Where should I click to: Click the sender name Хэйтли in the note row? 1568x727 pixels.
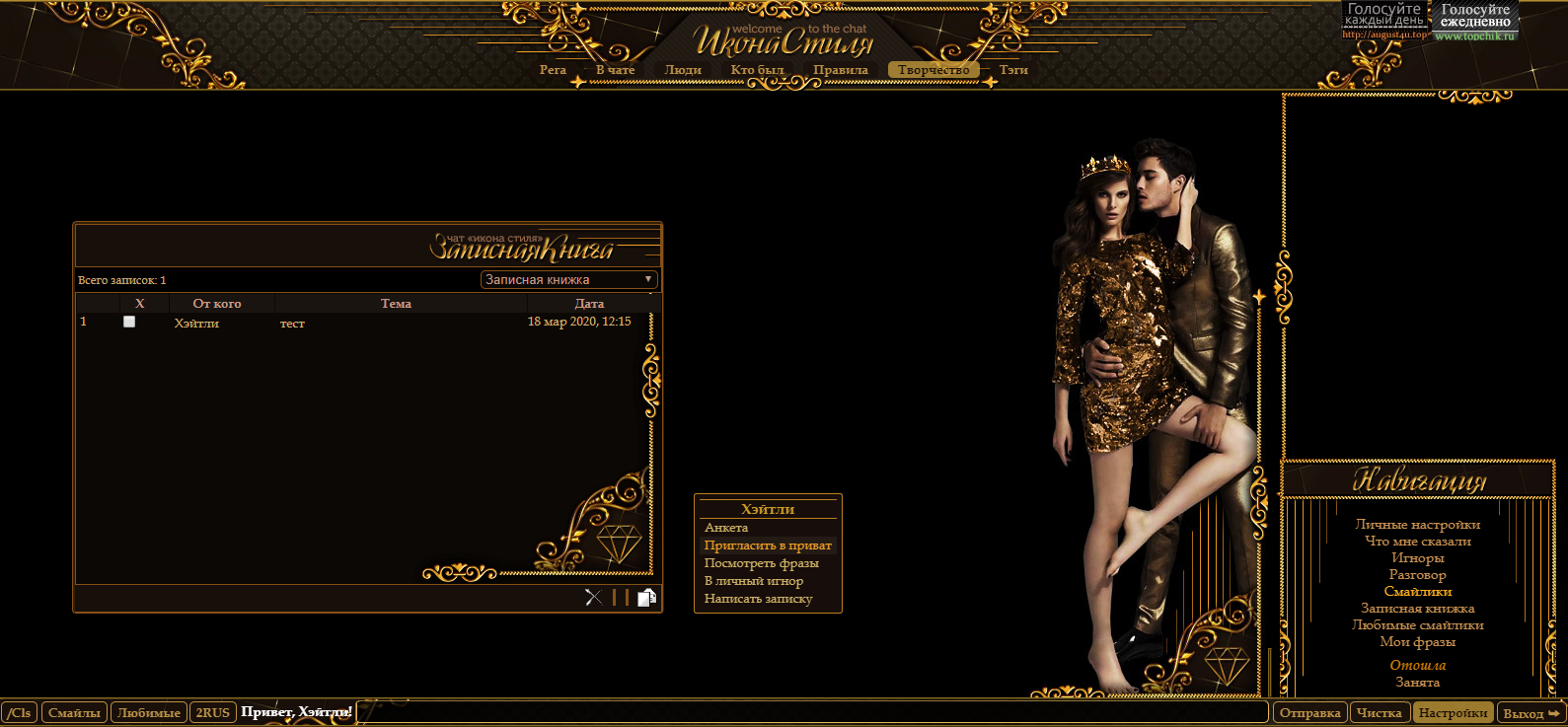pyautogui.click(x=196, y=323)
